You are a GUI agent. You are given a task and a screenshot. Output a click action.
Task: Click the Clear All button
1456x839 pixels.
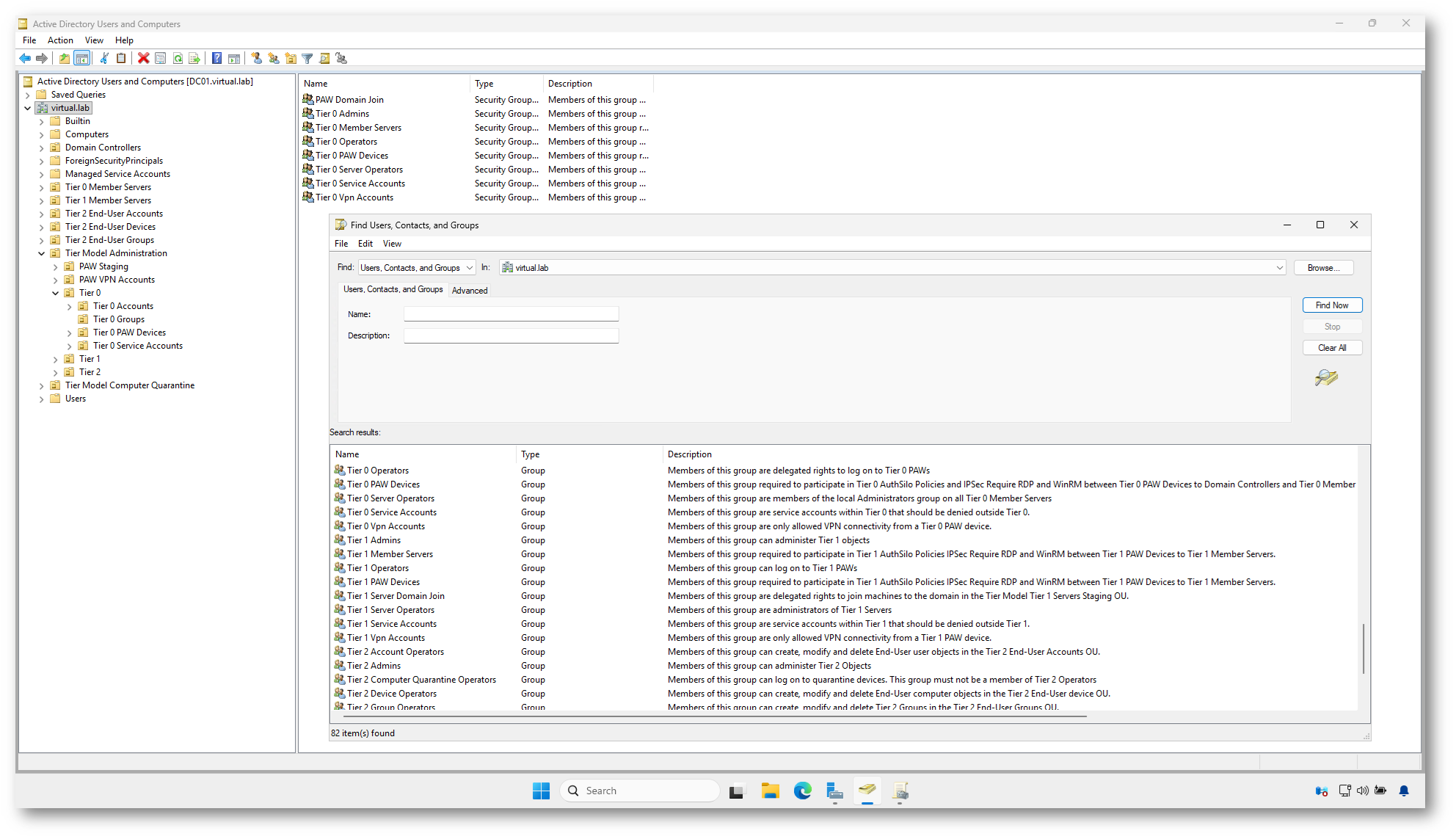coord(1332,348)
